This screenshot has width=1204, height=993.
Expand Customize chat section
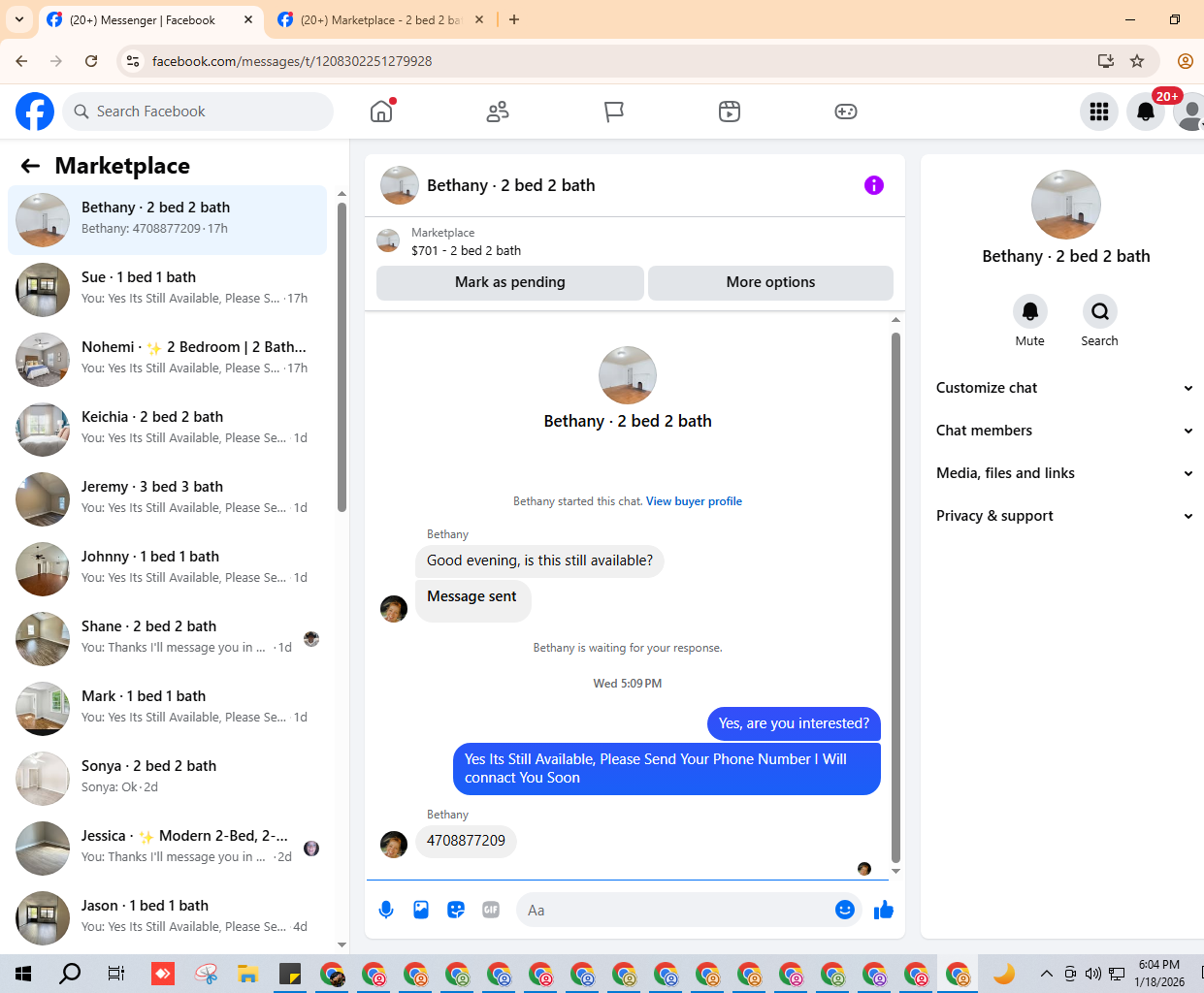[1063, 388]
